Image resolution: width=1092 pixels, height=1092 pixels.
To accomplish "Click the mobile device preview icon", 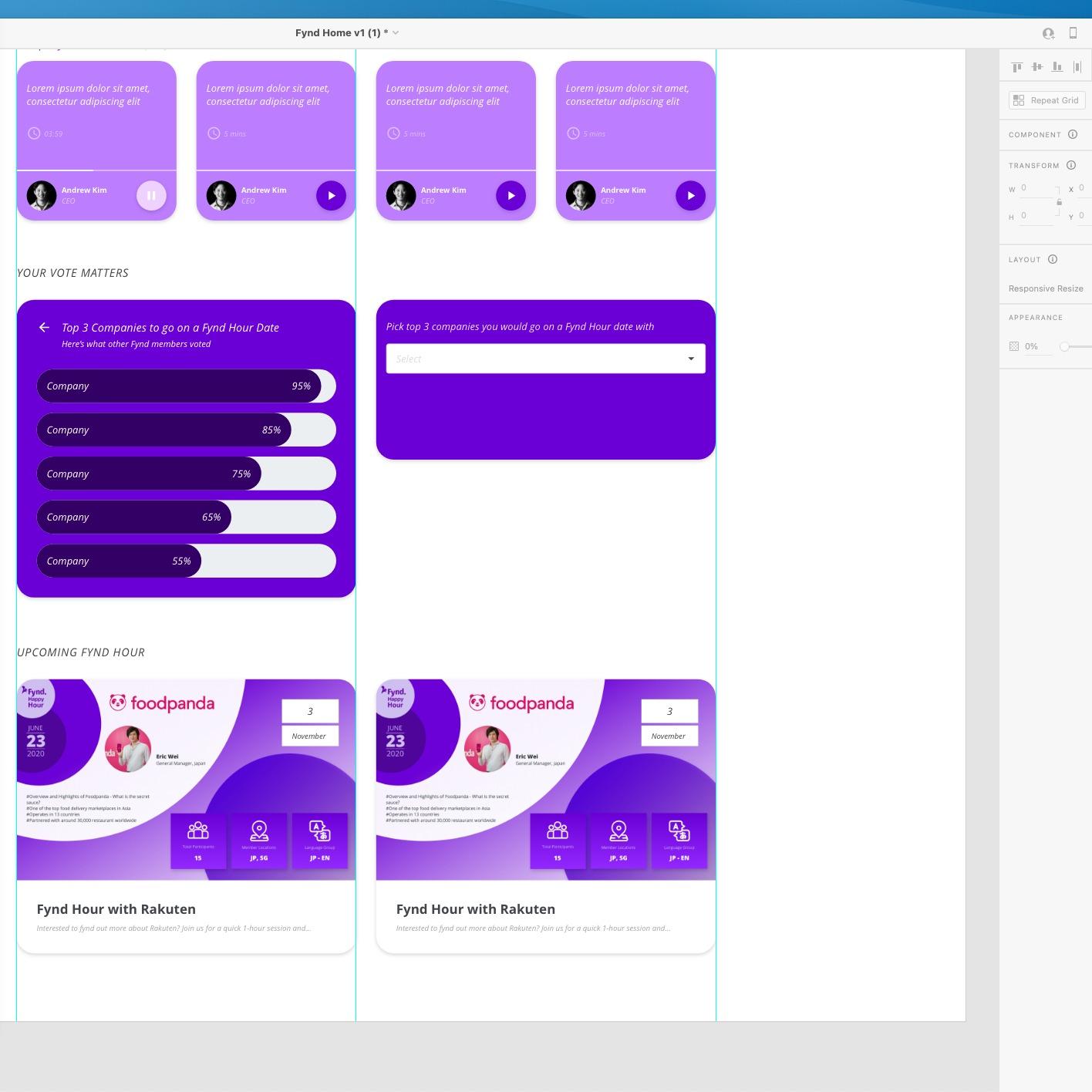I will tap(1073, 32).
